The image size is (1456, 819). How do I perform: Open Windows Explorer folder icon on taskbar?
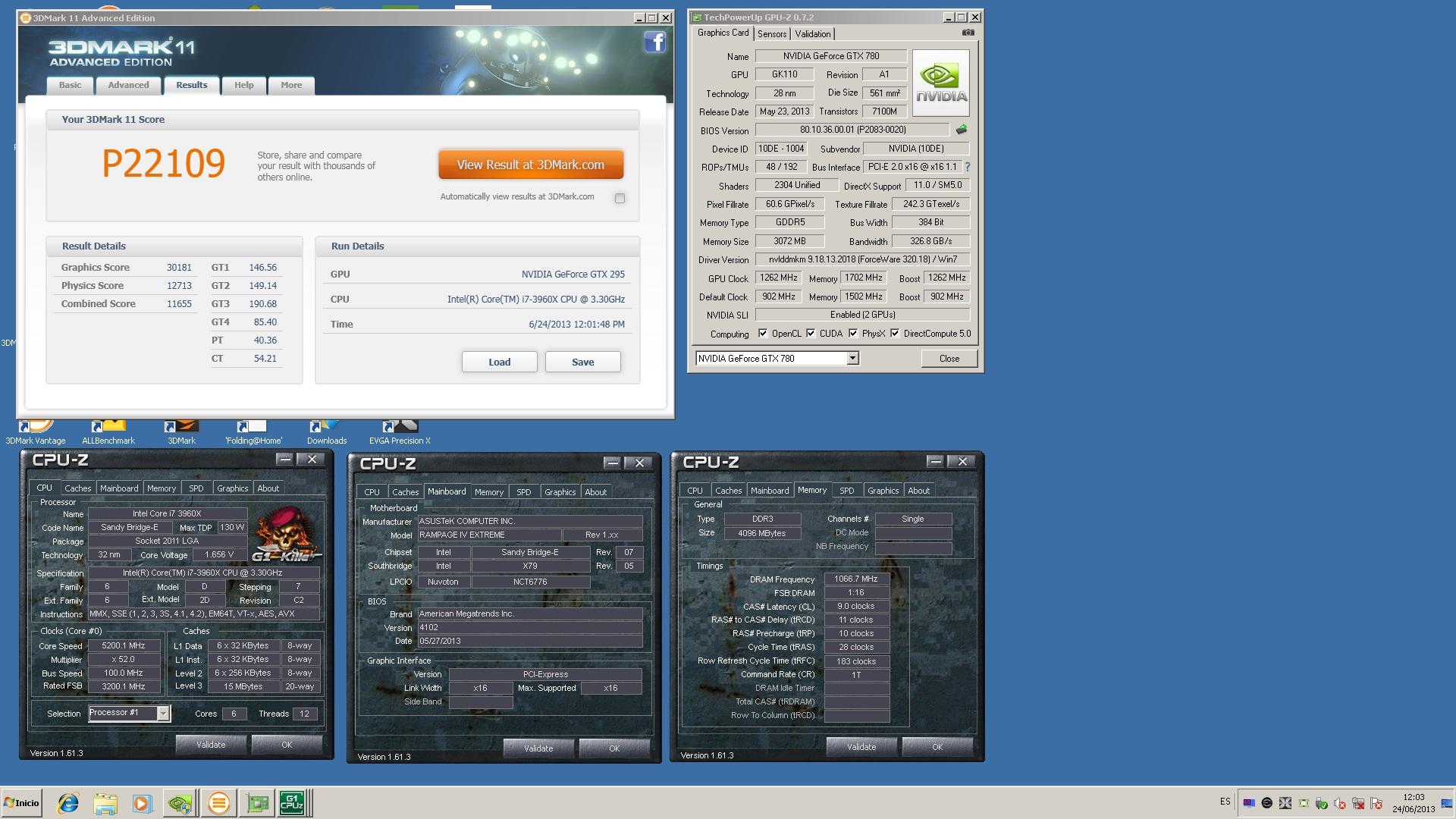[105, 803]
